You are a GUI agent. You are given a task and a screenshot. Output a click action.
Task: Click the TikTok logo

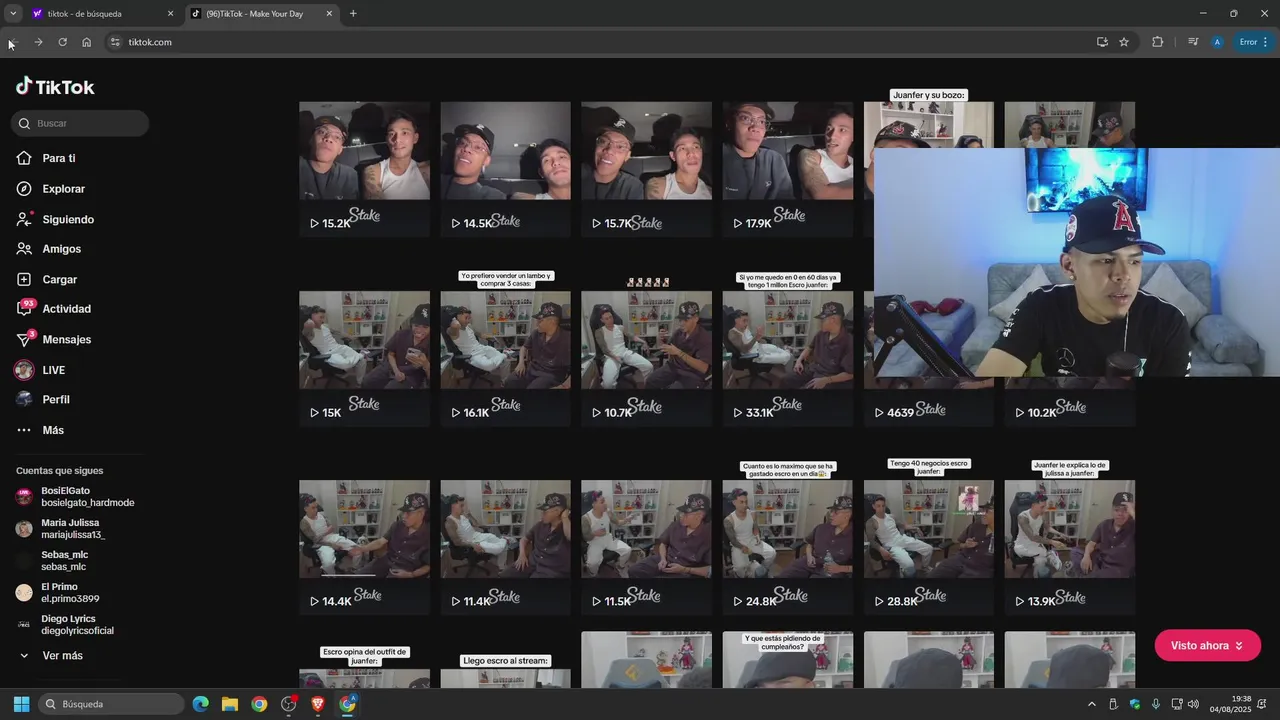click(x=55, y=87)
